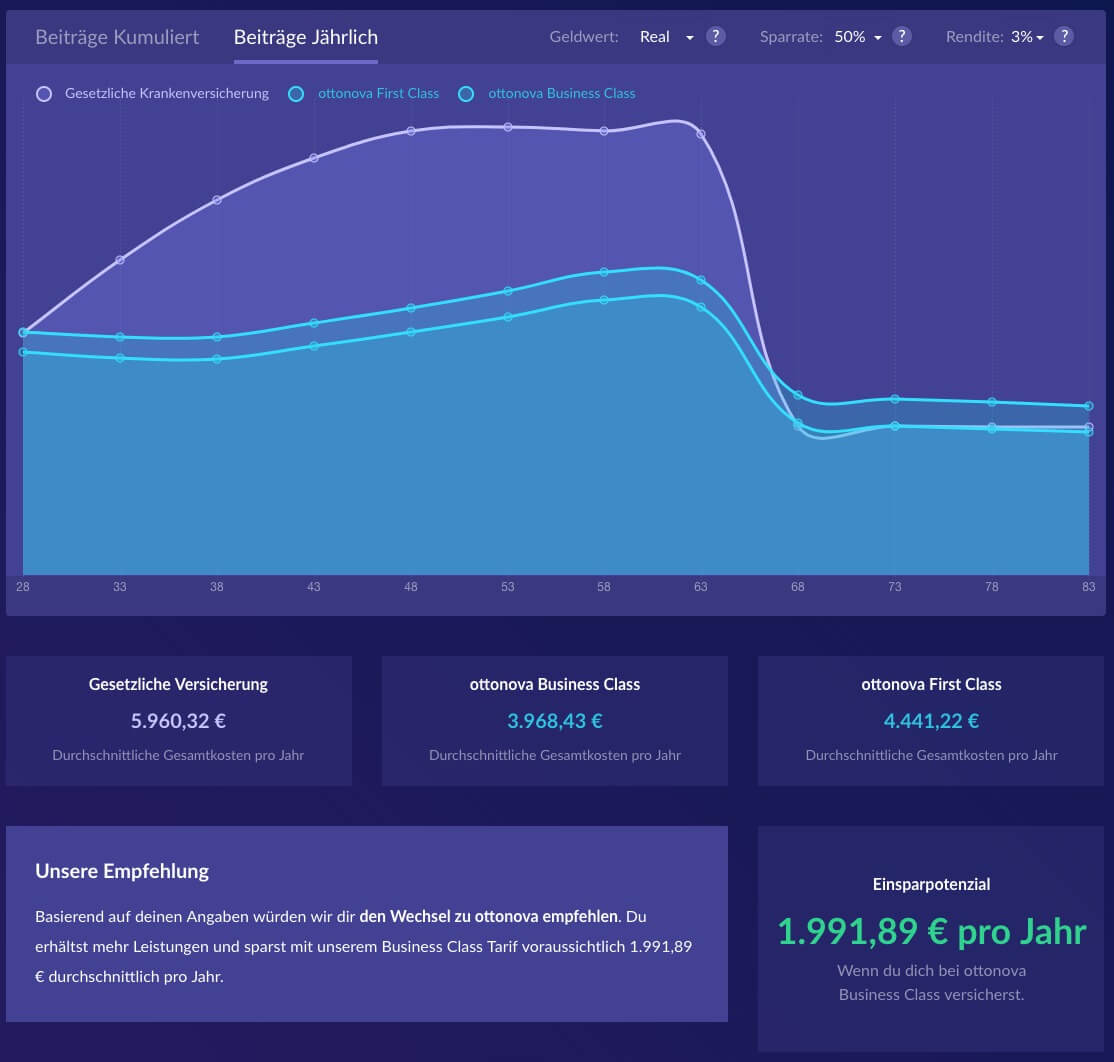This screenshot has height=1062, width=1114.
Task: Switch to the Beiträge Kumuliert tab
Action: pos(117,37)
